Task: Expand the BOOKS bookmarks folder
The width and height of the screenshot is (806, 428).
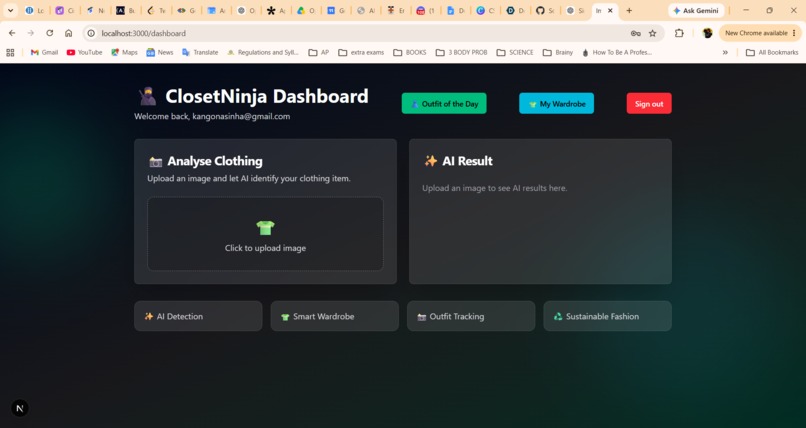Action: pyautogui.click(x=410, y=52)
